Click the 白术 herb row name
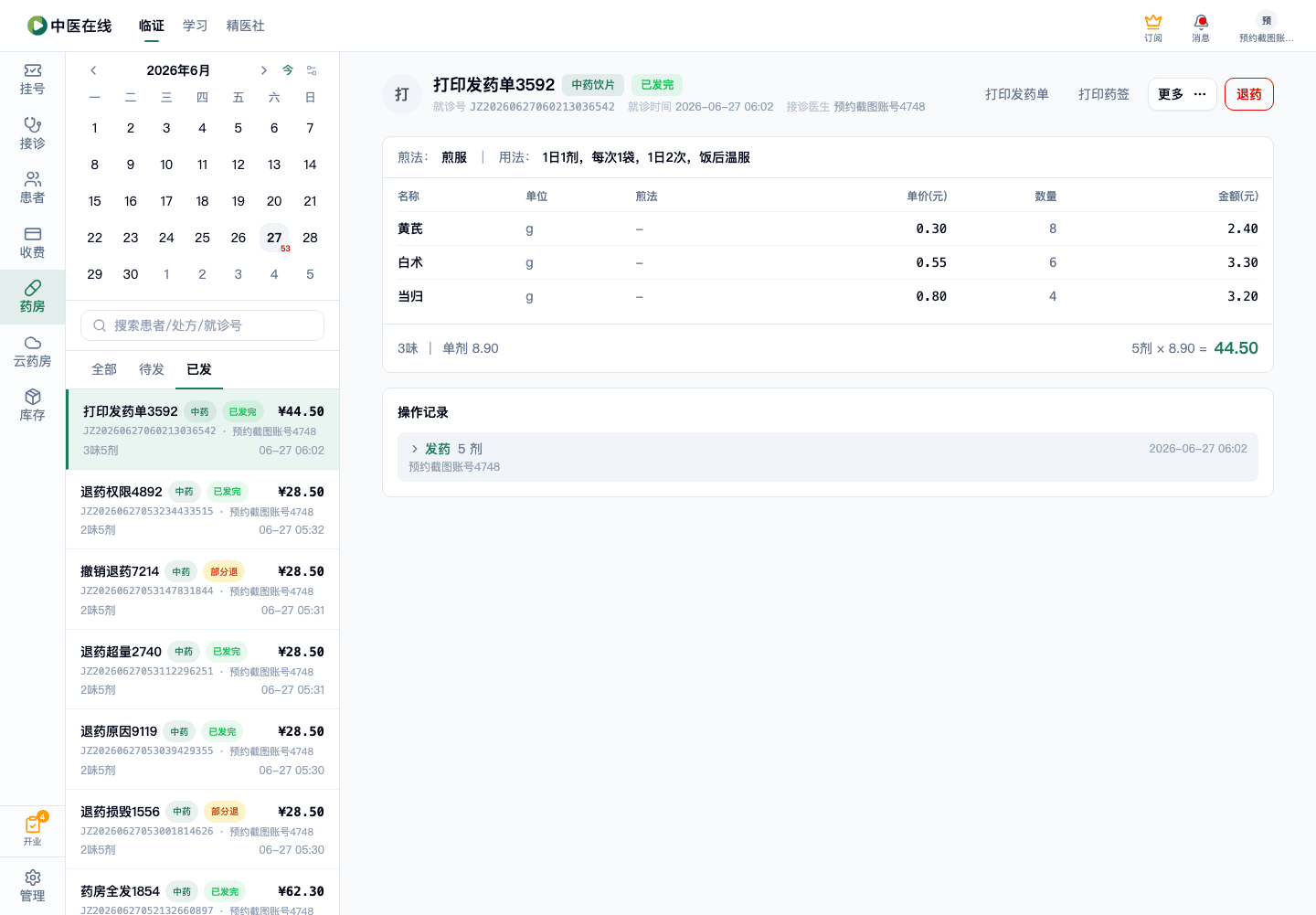1316x915 pixels. pyautogui.click(x=410, y=262)
